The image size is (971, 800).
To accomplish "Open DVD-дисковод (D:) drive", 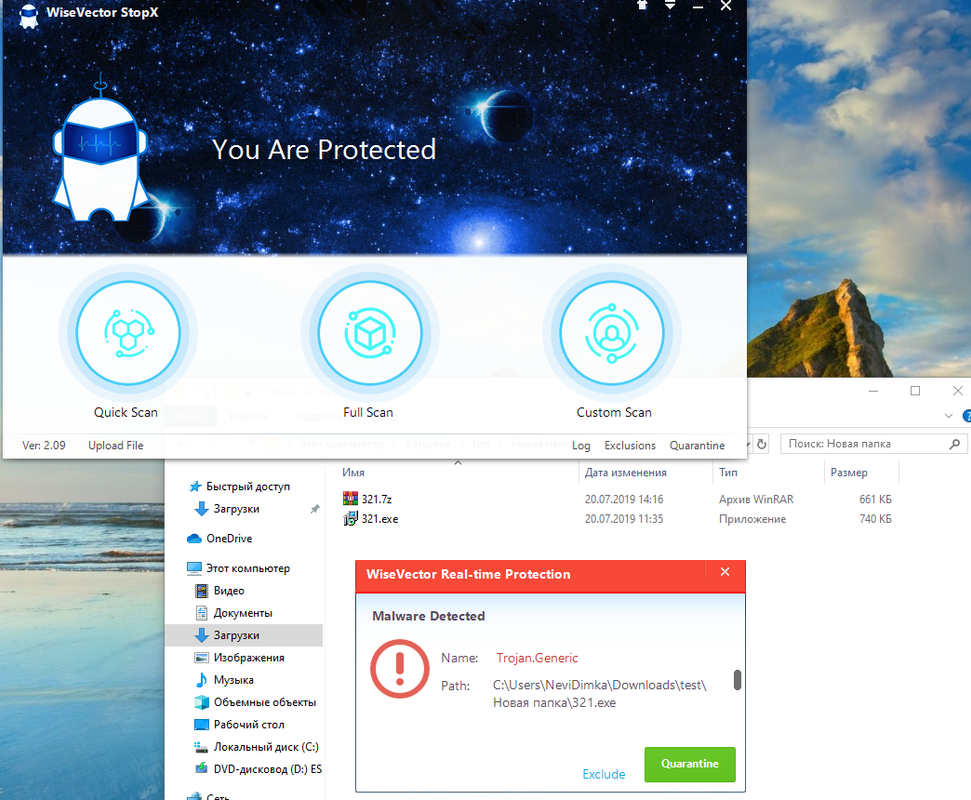I will point(267,769).
